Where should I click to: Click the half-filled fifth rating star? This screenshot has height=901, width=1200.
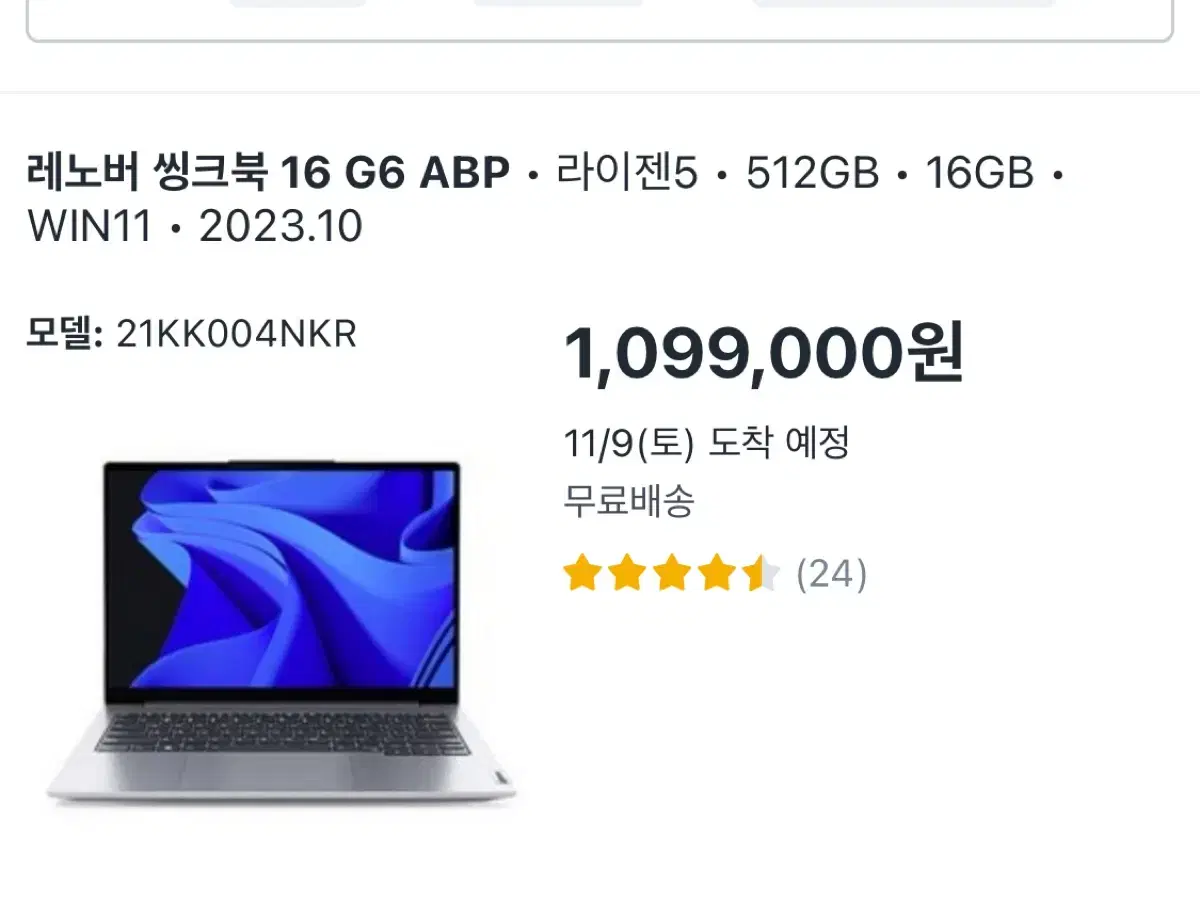[x=761, y=574]
